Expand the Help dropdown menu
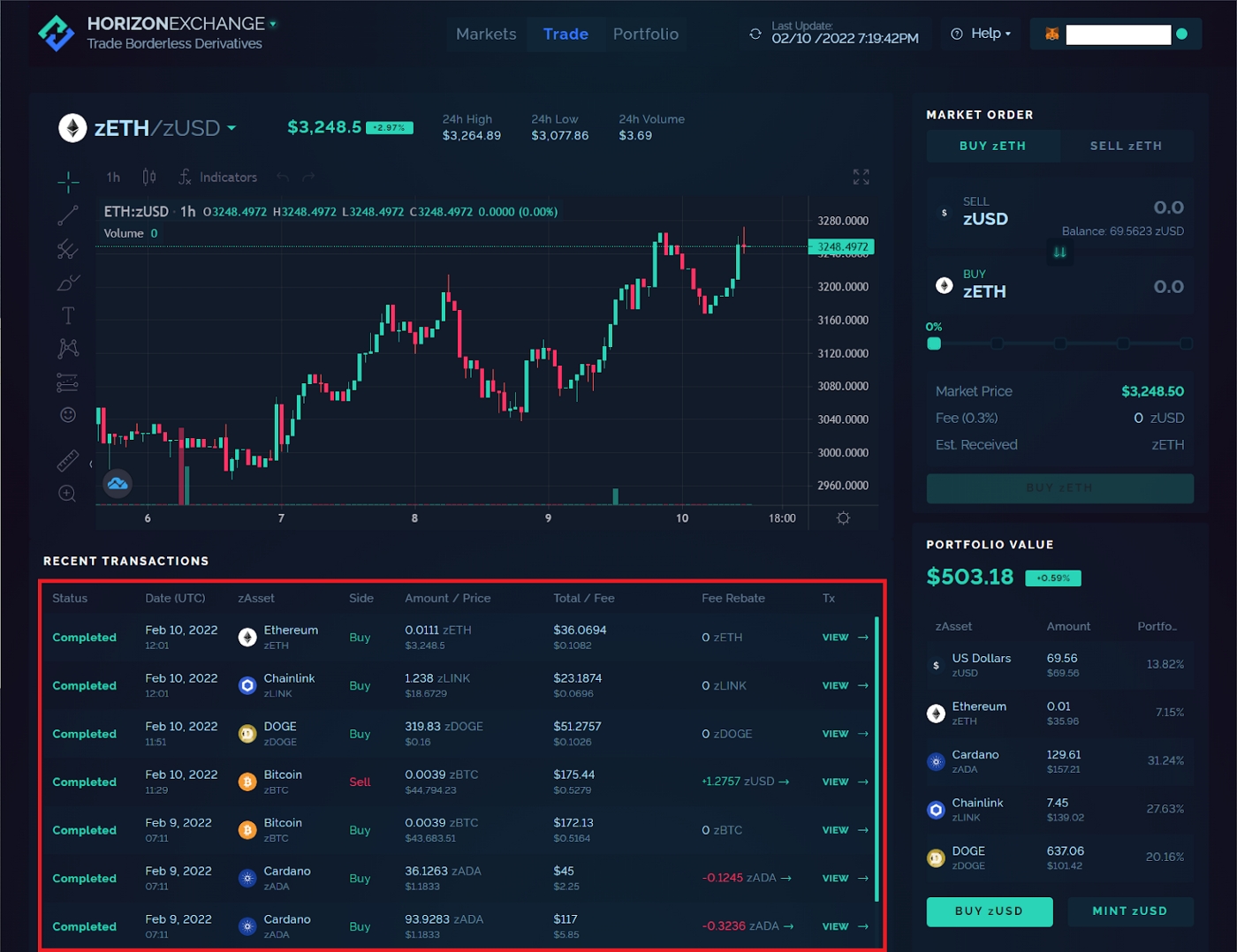Image resolution: width=1237 pixels, height=952 pixels. tap(981, 34)
